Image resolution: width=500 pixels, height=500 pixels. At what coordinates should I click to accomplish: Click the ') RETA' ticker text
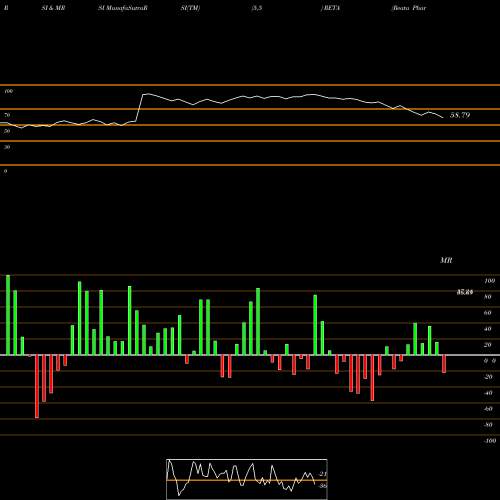coord(330,8)
